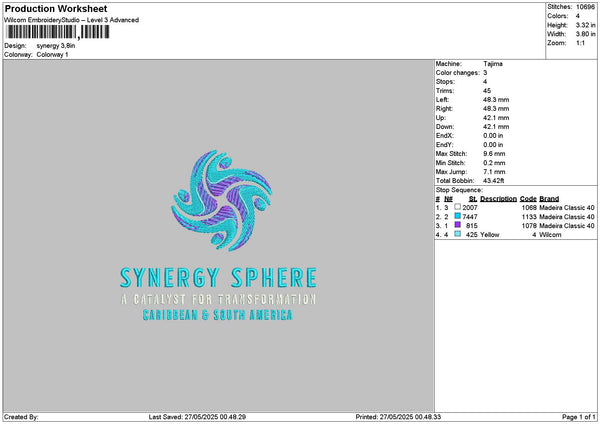Click the Production Worksheet title

click(x=56, y=8)
